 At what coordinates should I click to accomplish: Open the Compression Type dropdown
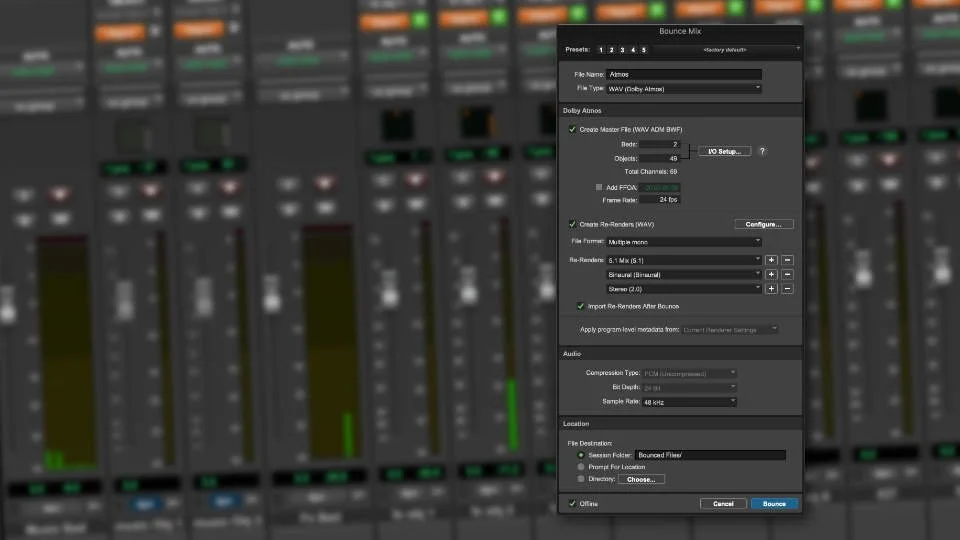coord(689,373)
